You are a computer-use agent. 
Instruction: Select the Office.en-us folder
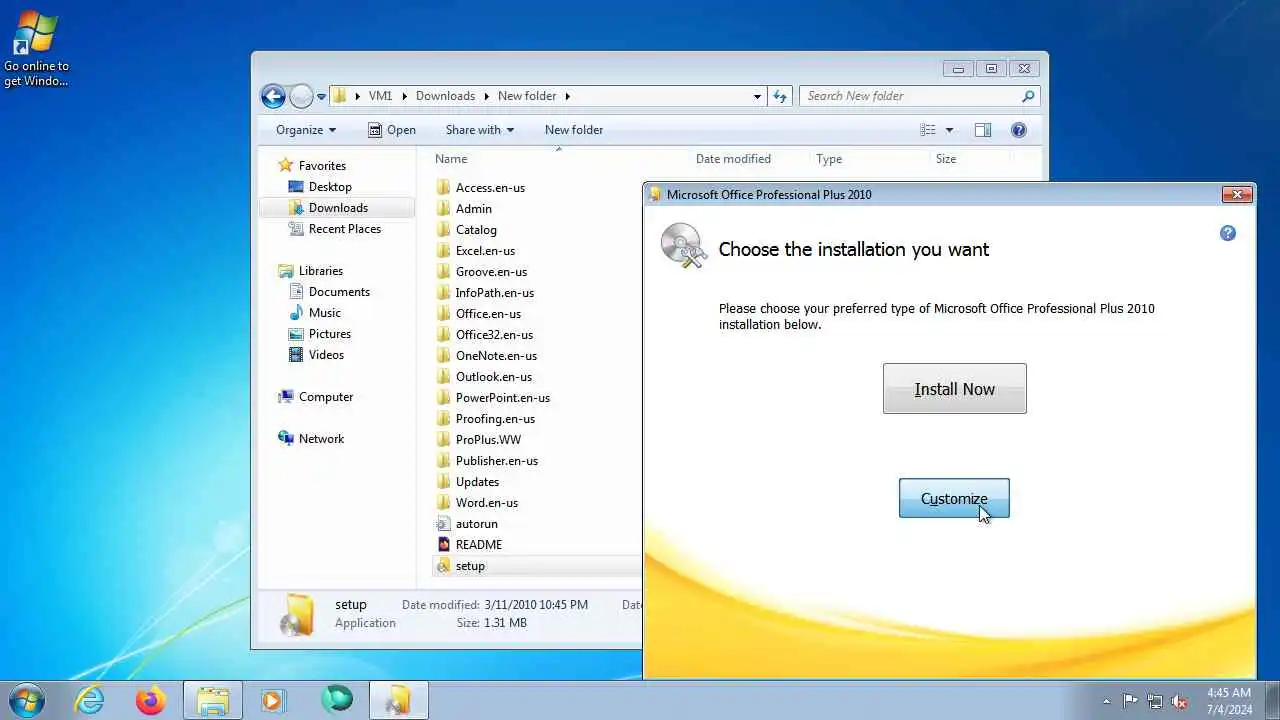pyautogui.click(x=488, y=314)
